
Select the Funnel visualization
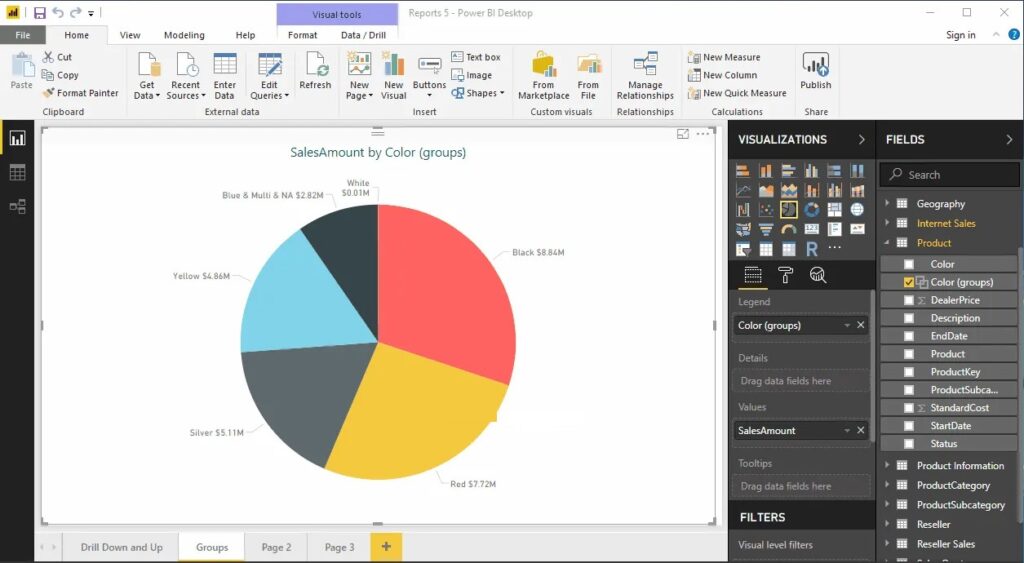point(766,229)
